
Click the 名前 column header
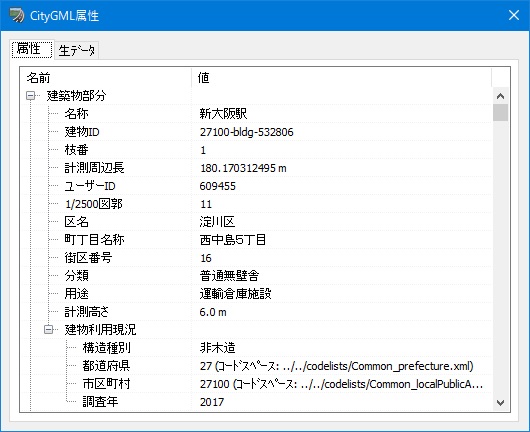106,78
